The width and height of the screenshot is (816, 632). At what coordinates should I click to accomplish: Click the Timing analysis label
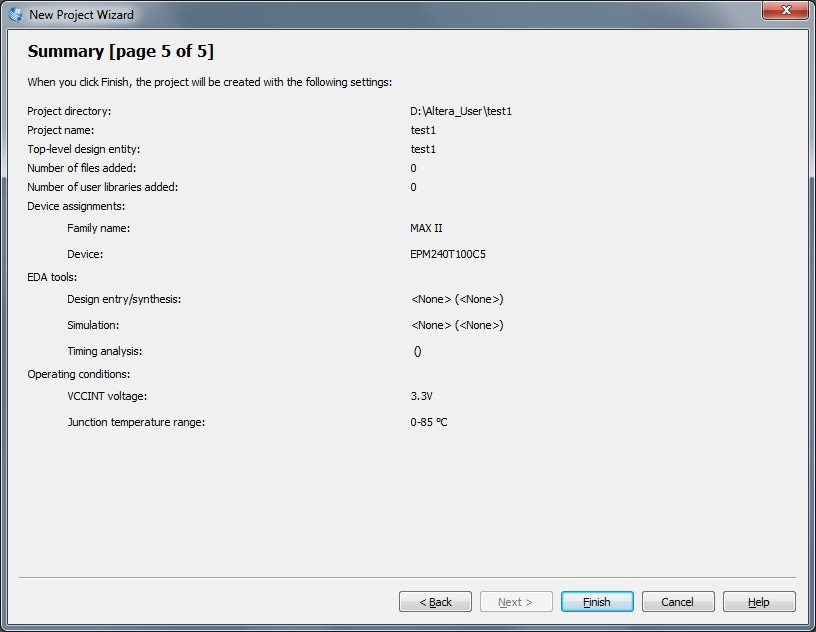(105, 351)
